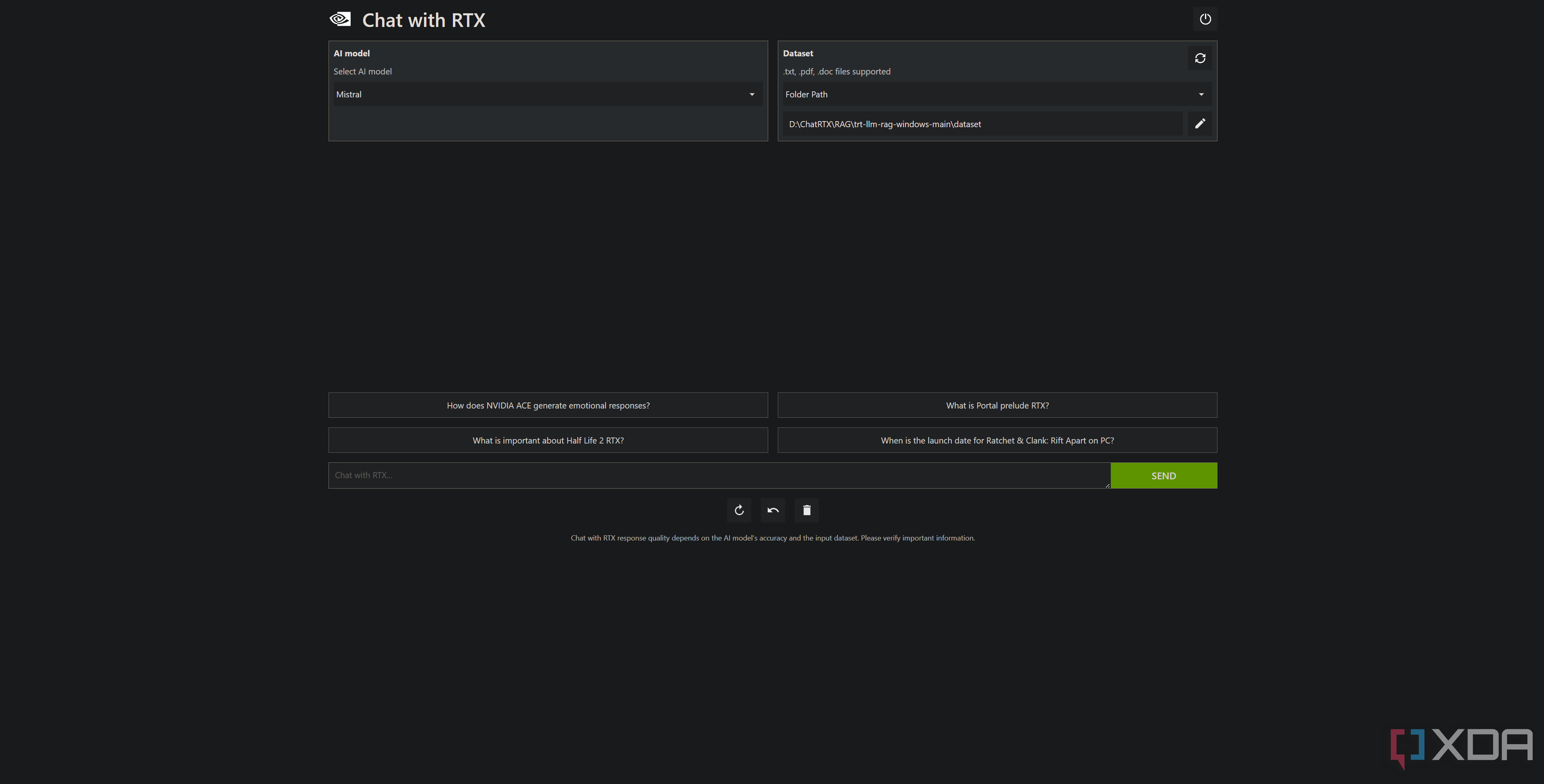The height and width of the screenshot is (784, 1544).
Task: Click the trash clear chat icon
Action: 807,510
